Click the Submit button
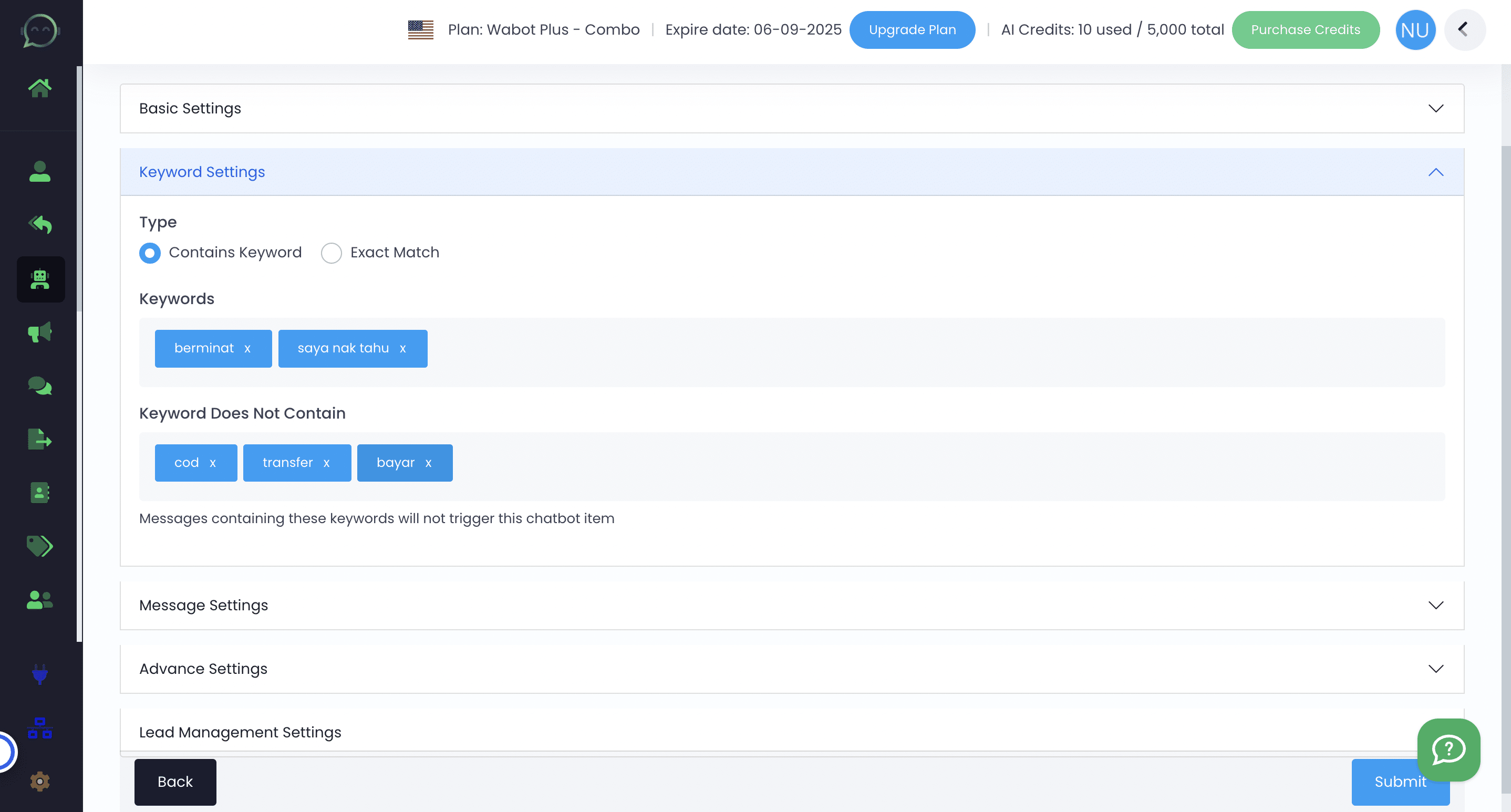The height and width of the screenshot is (812, 1511). (x=1400, y=782)
